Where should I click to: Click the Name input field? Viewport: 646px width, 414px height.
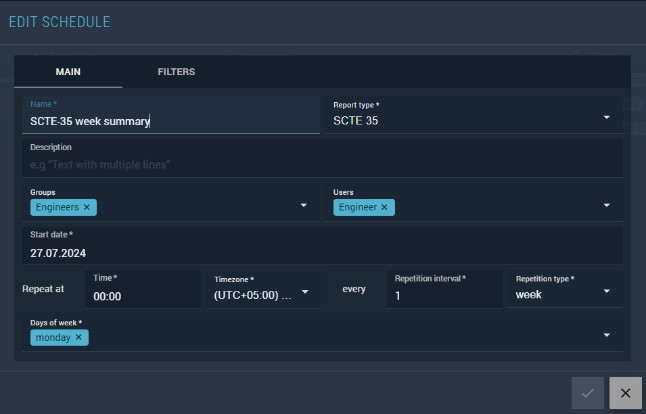pyautogui.click(x=170, y=121)
